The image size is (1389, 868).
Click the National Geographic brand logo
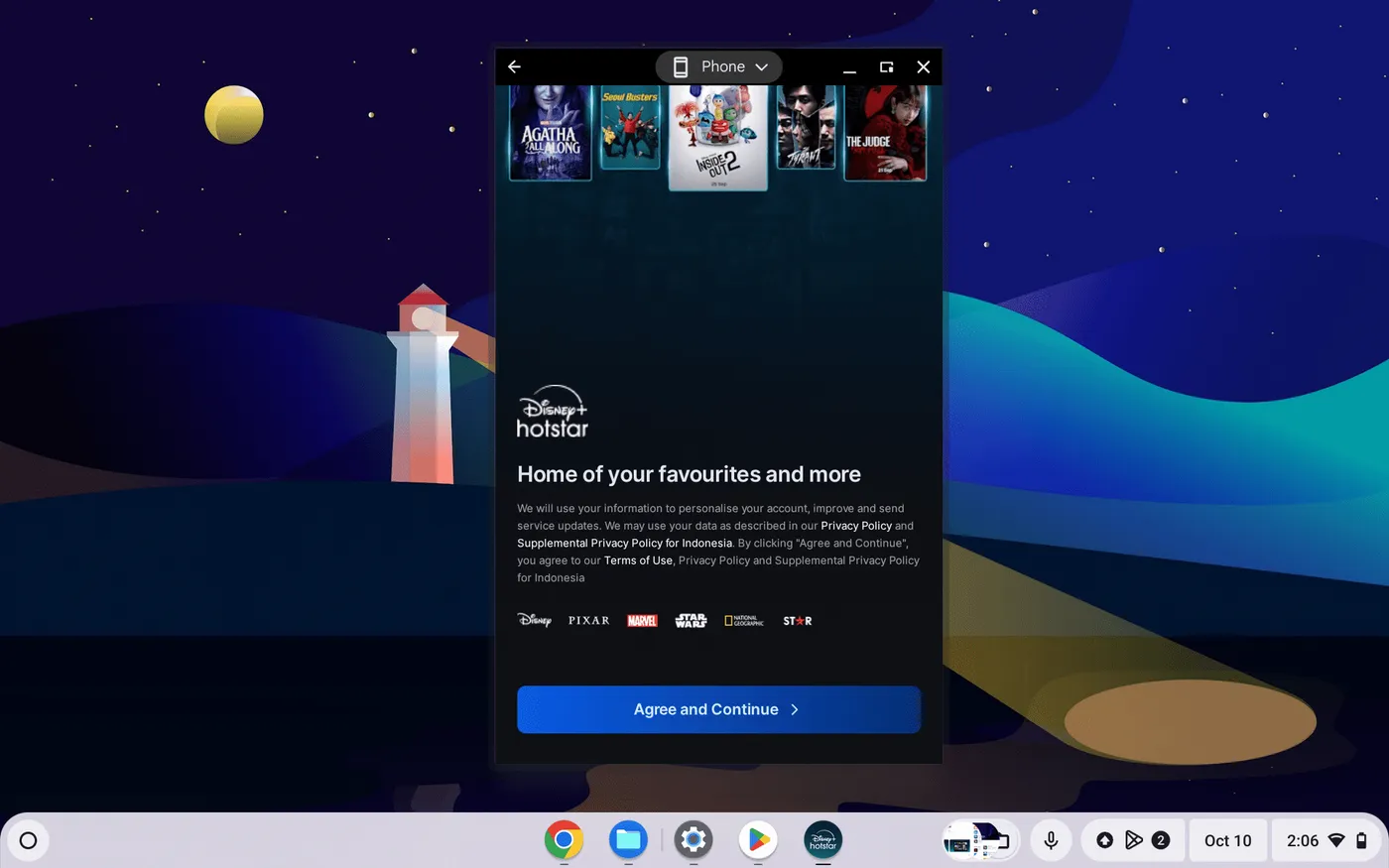point(744,620)
